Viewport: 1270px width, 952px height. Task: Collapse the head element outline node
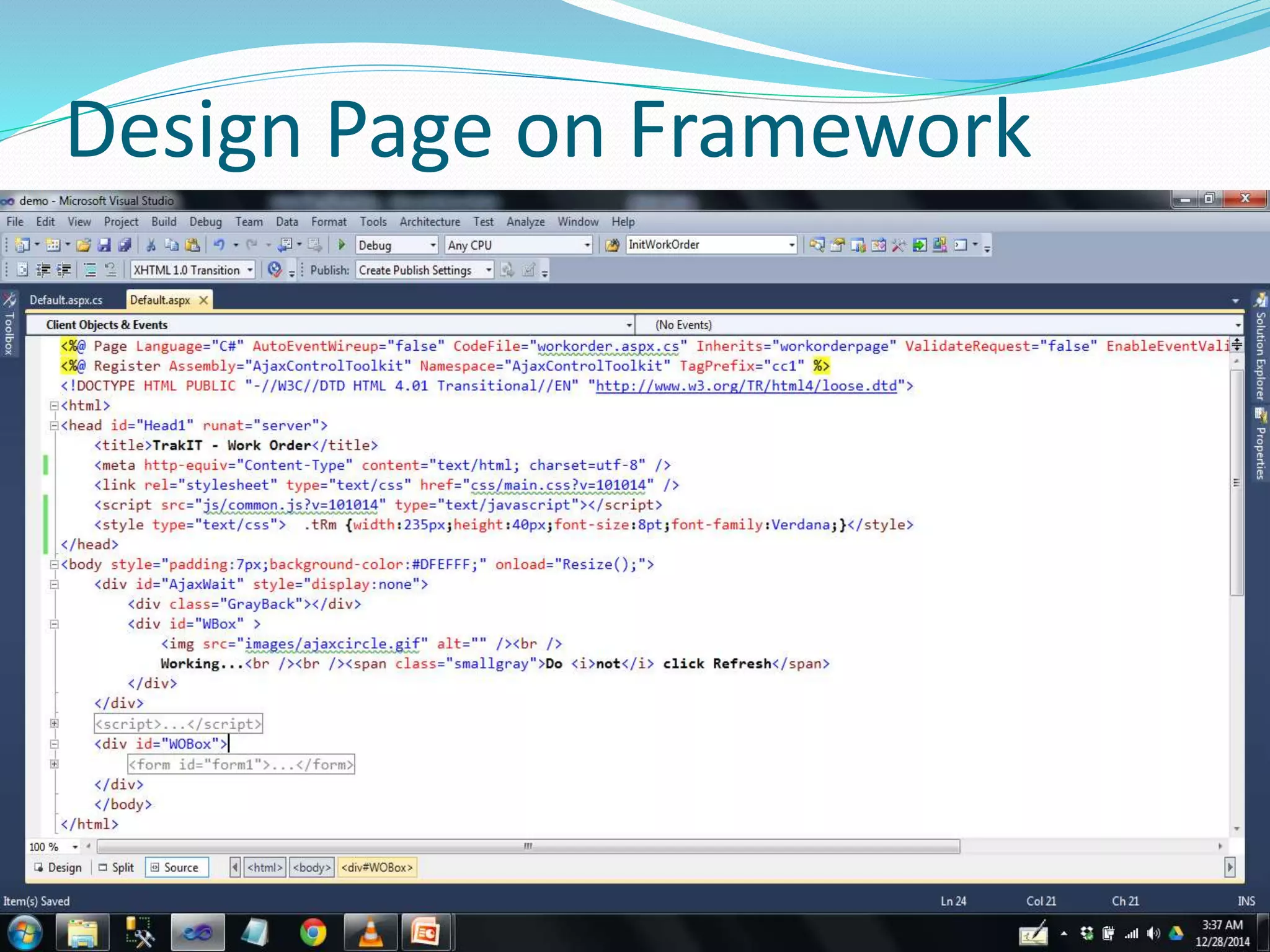tap(54, 426)
